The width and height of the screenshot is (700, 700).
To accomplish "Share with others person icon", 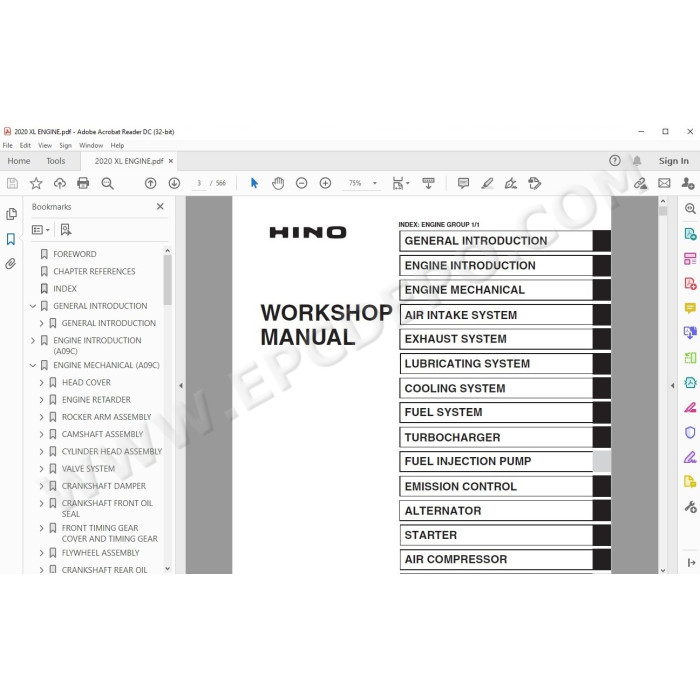I will (x=688, y=183).
